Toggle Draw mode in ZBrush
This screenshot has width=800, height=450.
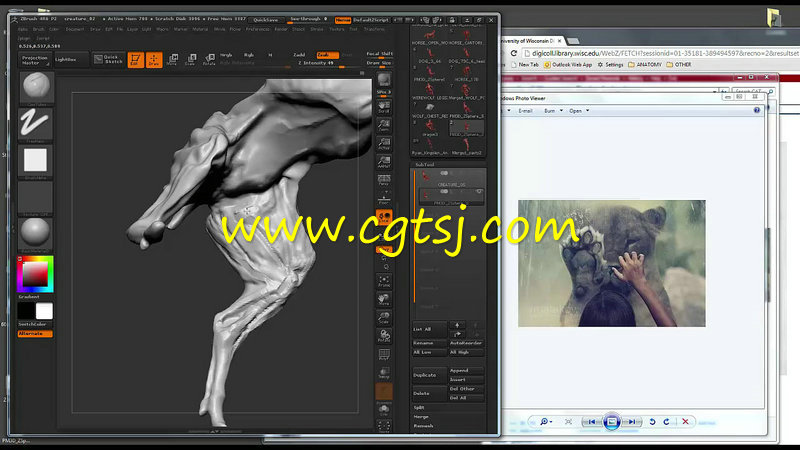(x=154, y=60)
